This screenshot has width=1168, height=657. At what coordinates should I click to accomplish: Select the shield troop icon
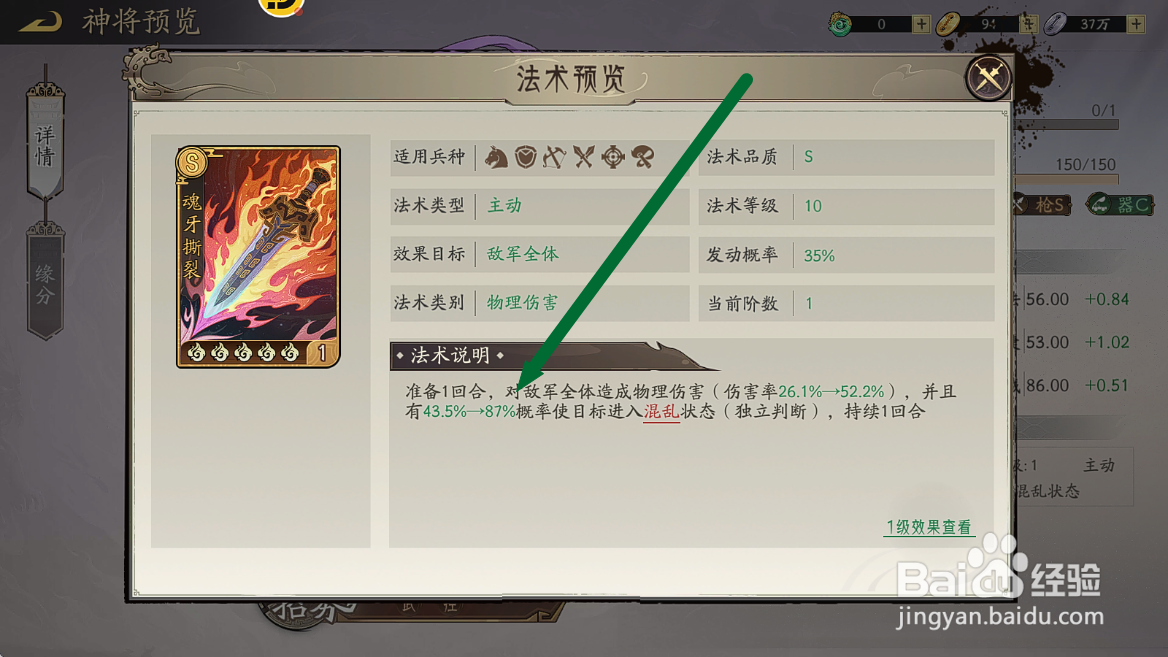(x=526, y=157)
